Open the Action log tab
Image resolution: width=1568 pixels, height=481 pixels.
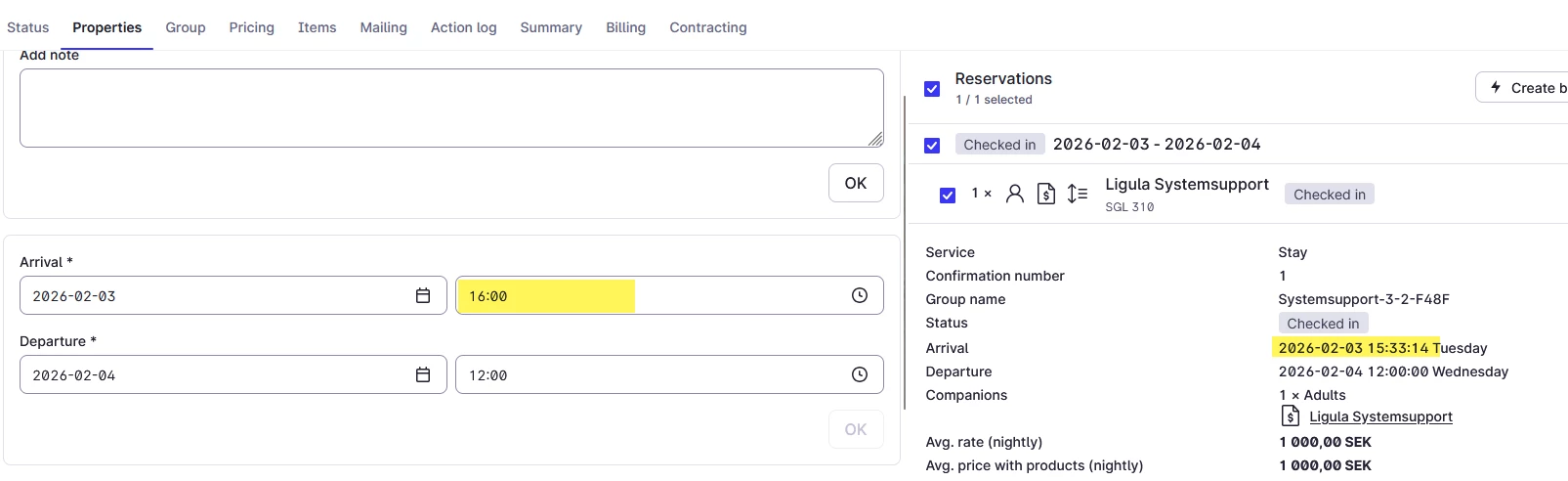coord(463,27)
